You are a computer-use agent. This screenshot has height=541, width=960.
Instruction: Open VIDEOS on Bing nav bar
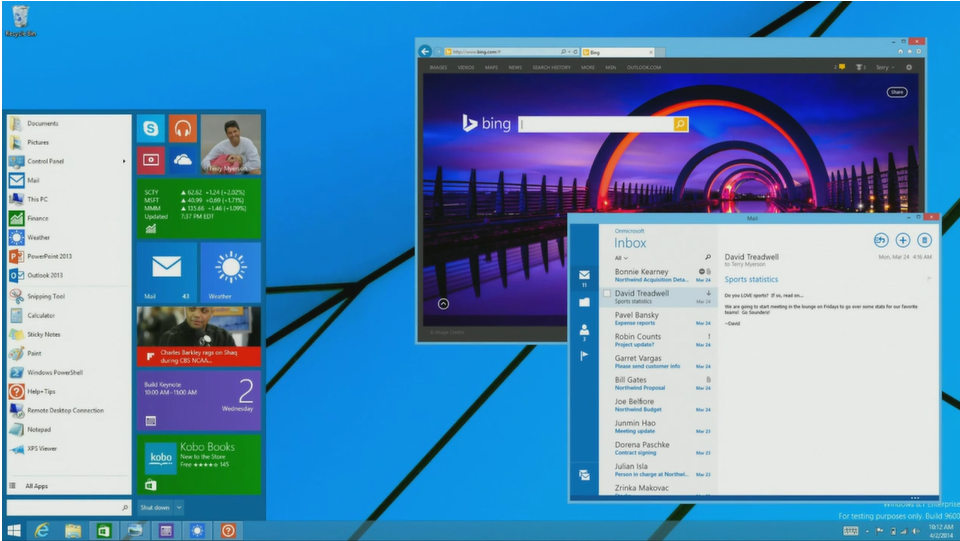(x=466, y=67)
